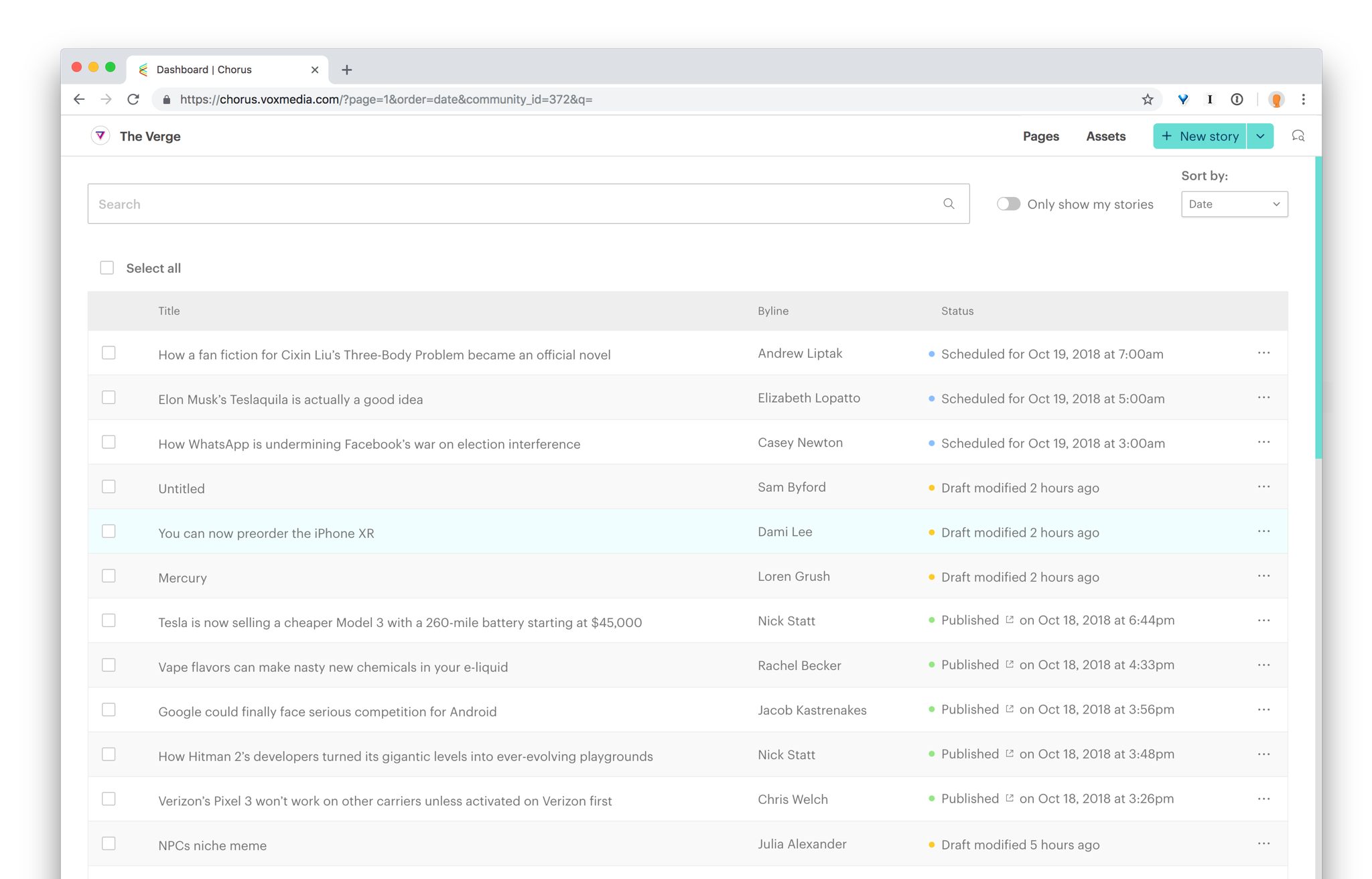1372x879 pixels.
Task: Create a New story
Action: click(1199, 136)
